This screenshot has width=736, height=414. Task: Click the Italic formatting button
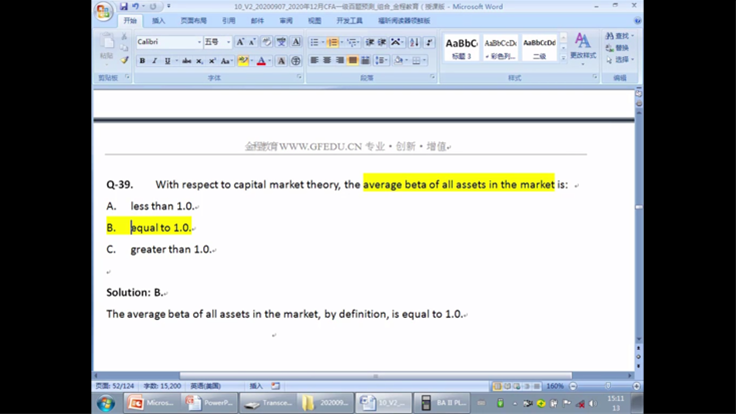click(154, 61)
